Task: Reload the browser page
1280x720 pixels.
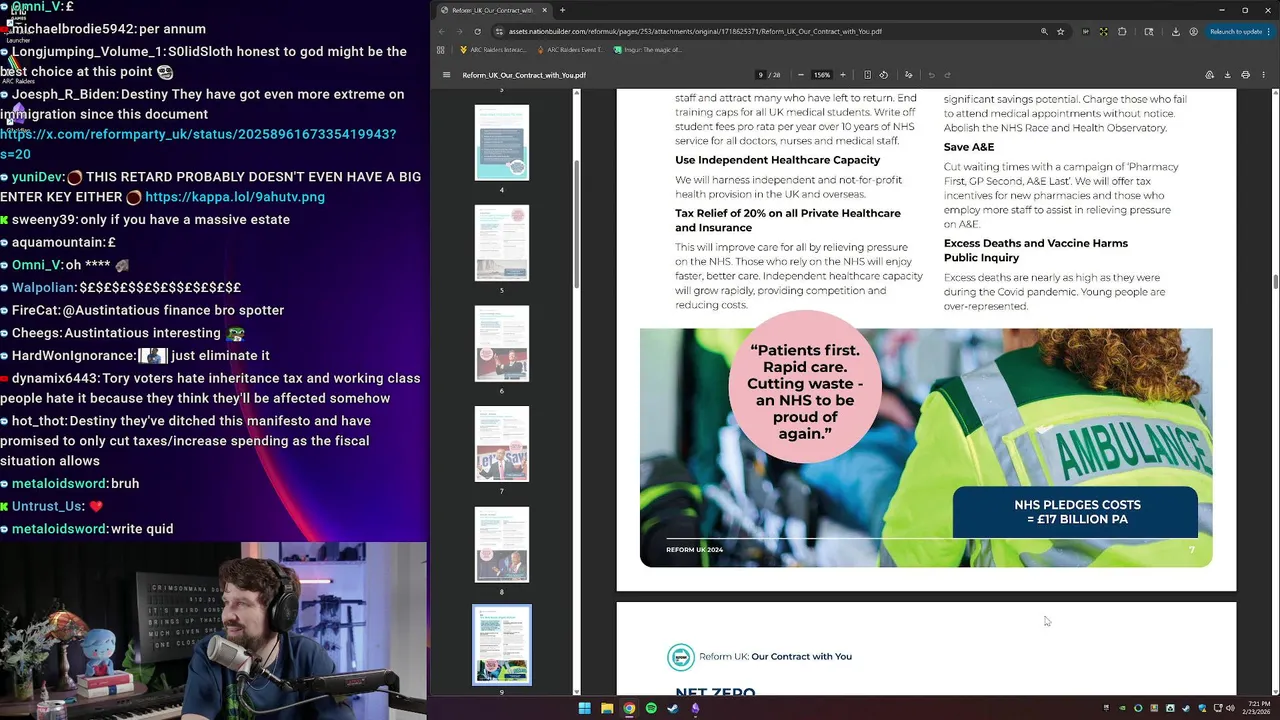Action: coord(477,31)
